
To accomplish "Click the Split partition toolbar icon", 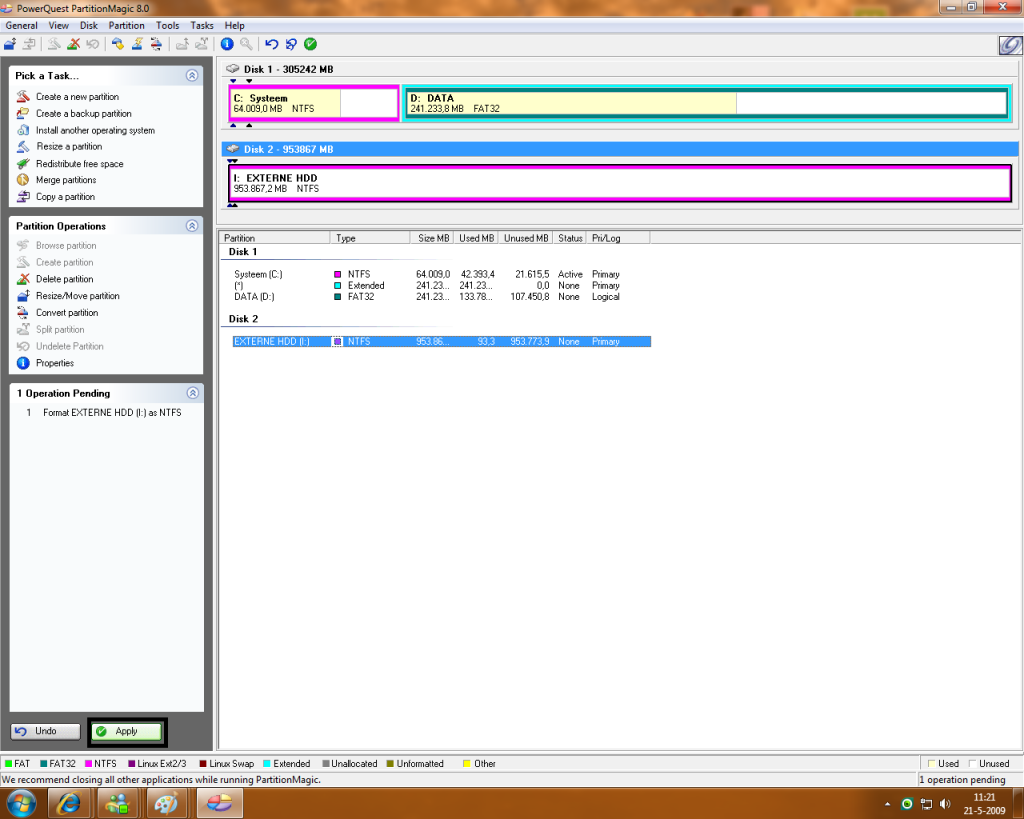I will (x=202, y=44).
